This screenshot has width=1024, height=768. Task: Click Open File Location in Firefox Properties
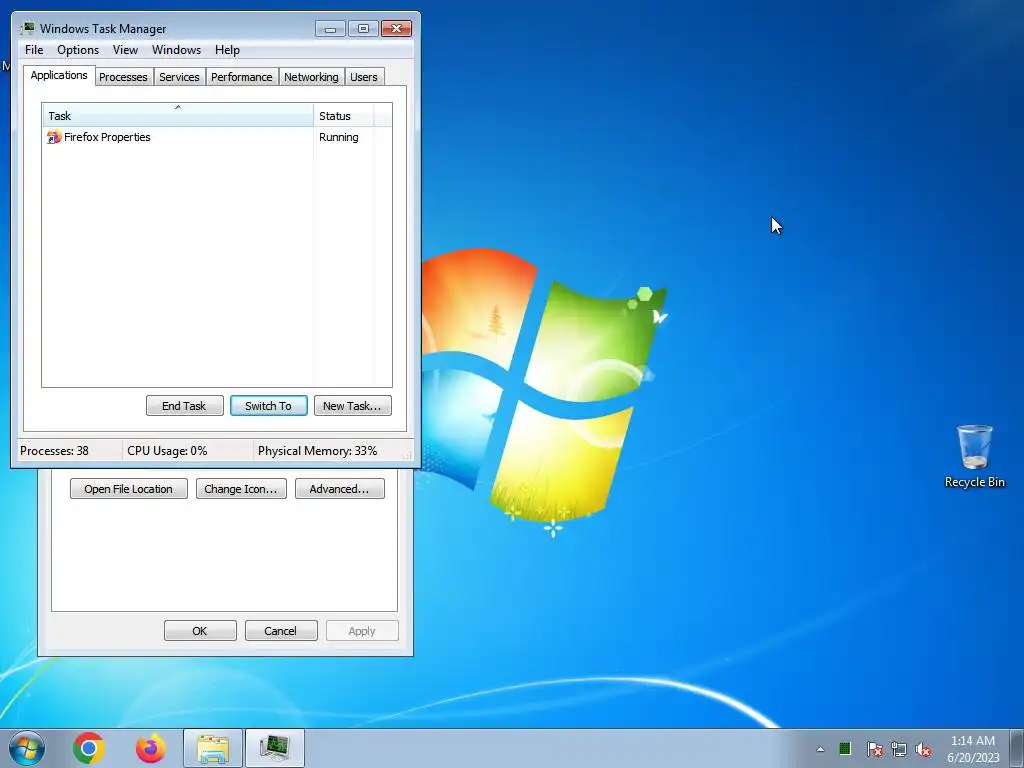click(129, 489)
